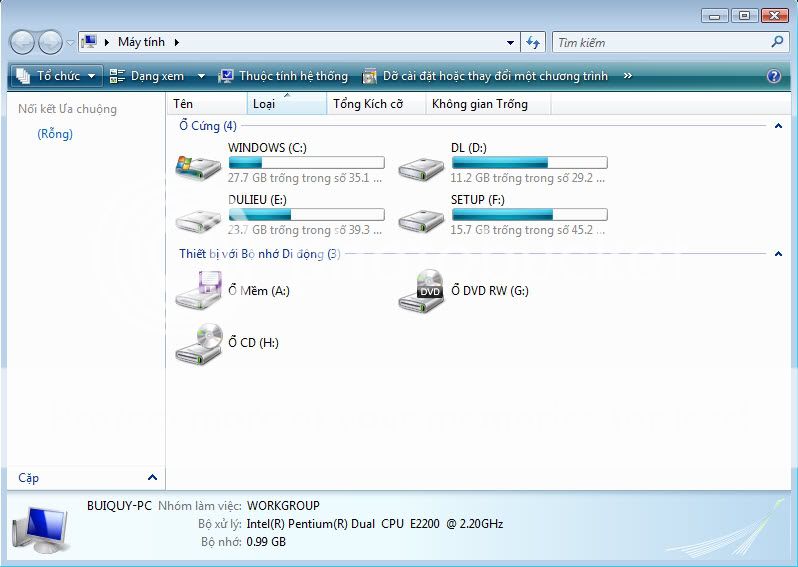Expand the Cặp folders pane

[x=152, y=478]
